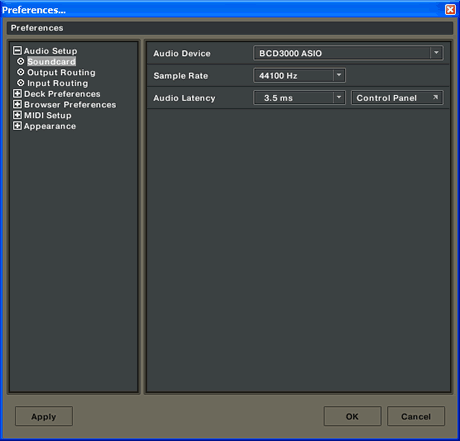
Task: Click the Control Panel button
Action: [x=397, y=98]
